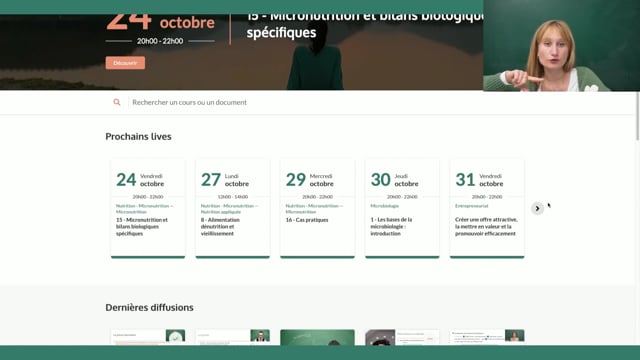Screen dimensions: 640x360
Task: Click the page vertical scrollbar
Action: pos(638,116)
